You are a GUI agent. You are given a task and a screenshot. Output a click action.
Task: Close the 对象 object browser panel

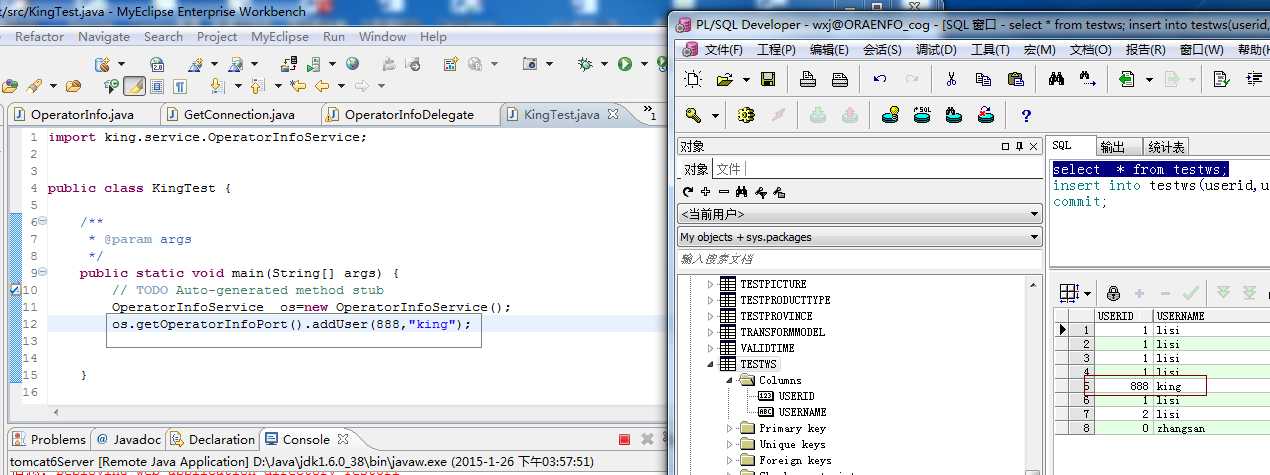(1033, 147)
